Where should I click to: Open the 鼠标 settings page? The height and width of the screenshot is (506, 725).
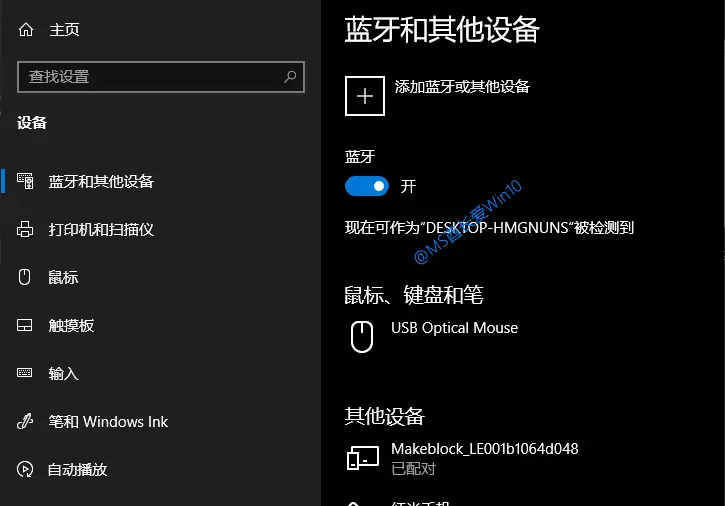63,278
